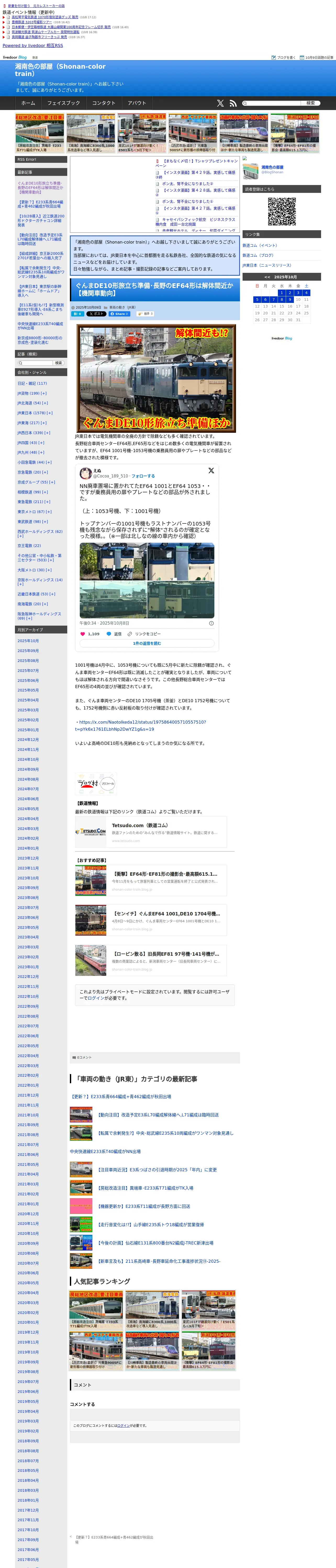336x1568 pixels.
Task: Expand the JR西日本 (339) category
Action: [x=48, y=433]
